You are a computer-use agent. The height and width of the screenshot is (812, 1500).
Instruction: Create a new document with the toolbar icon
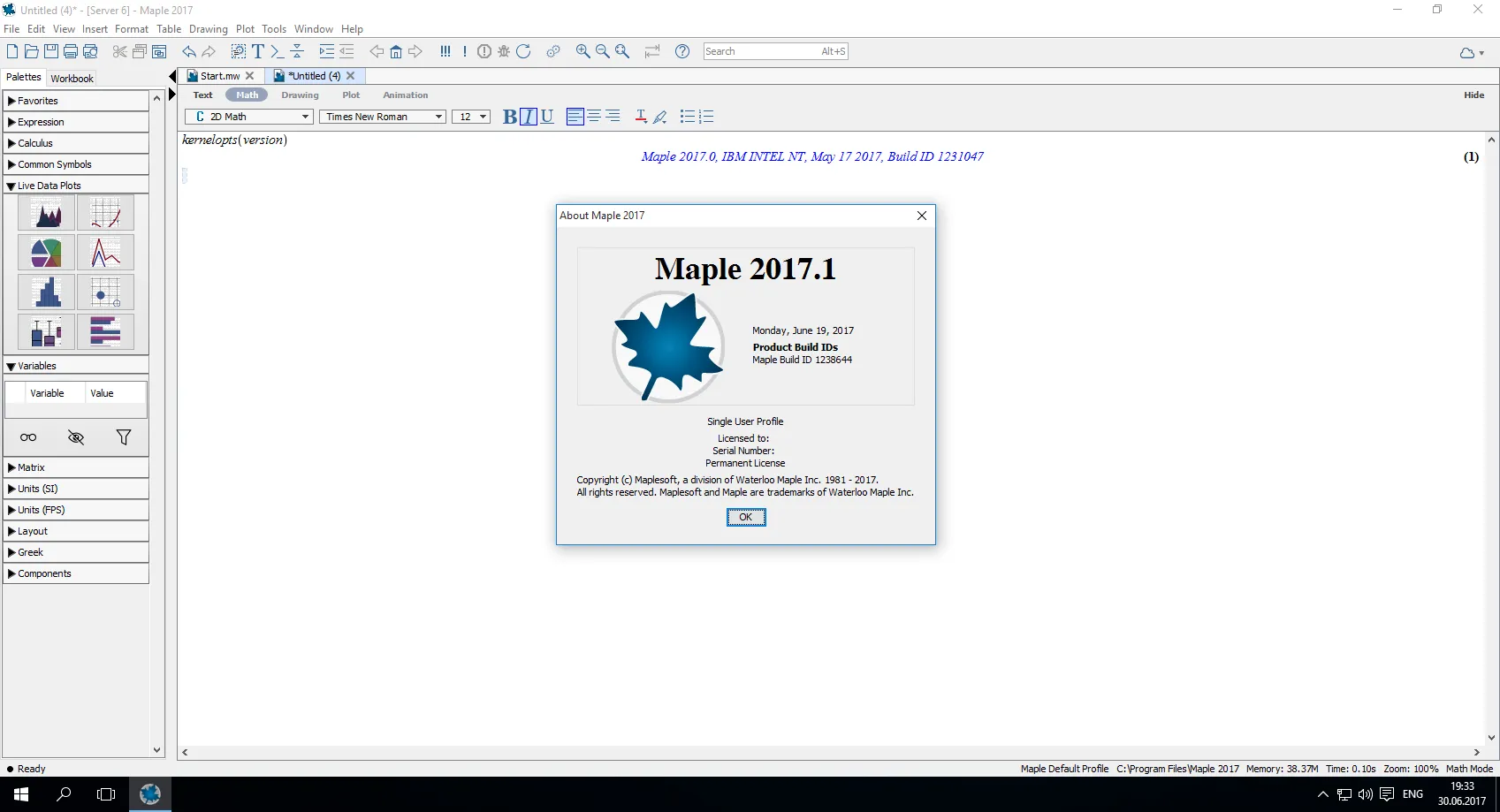point(12,51)
